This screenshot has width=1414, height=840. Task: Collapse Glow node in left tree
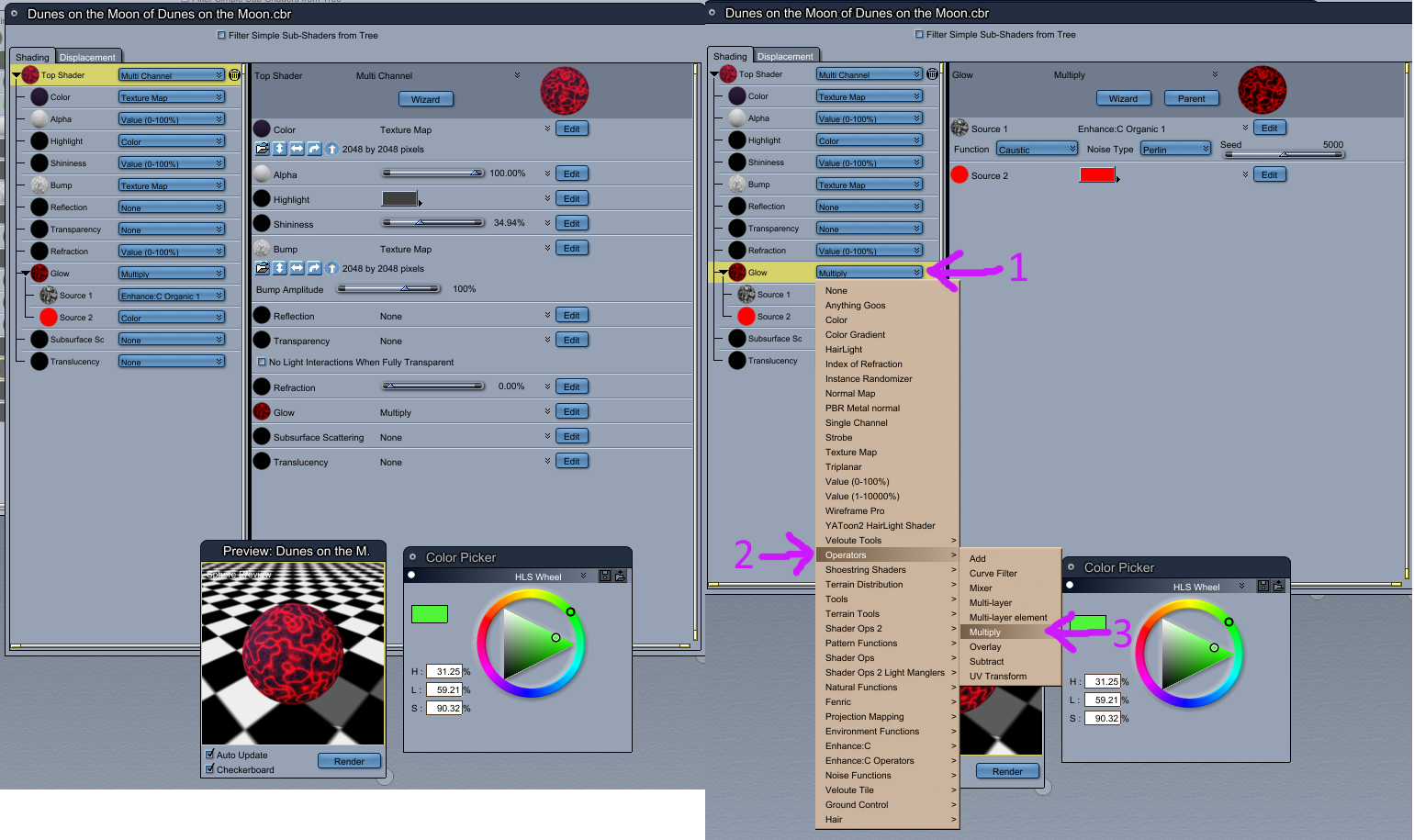[25, 274]
